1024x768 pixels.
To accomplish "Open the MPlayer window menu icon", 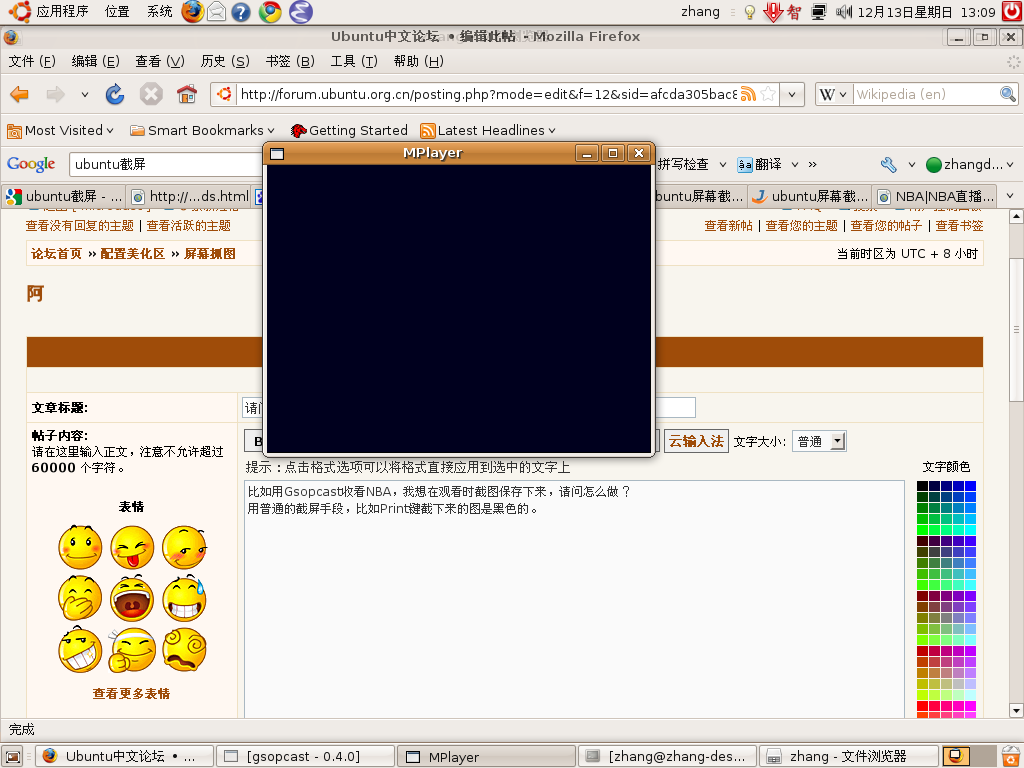I will click(x=277, y=153).
